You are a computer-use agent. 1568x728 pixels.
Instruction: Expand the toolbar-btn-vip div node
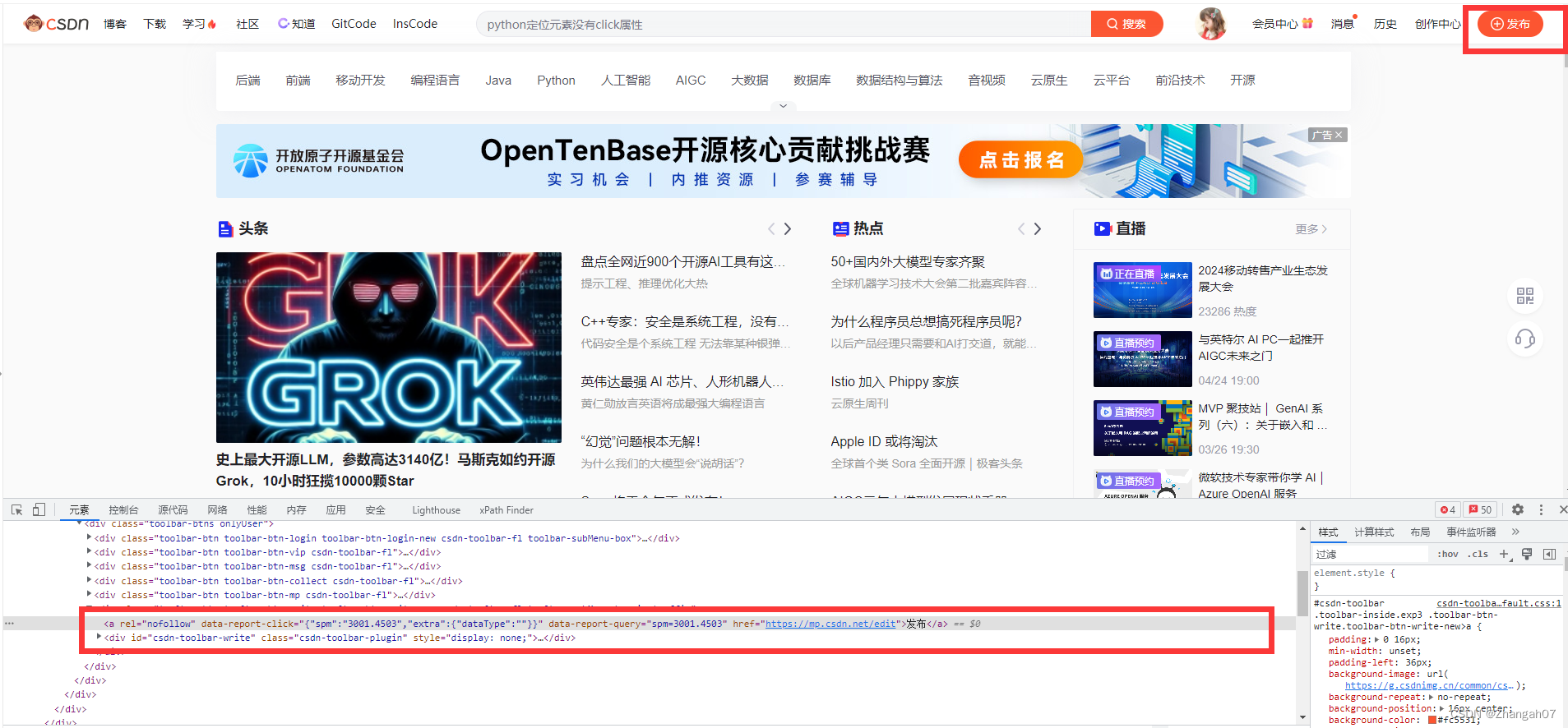(x=89, y=551)
